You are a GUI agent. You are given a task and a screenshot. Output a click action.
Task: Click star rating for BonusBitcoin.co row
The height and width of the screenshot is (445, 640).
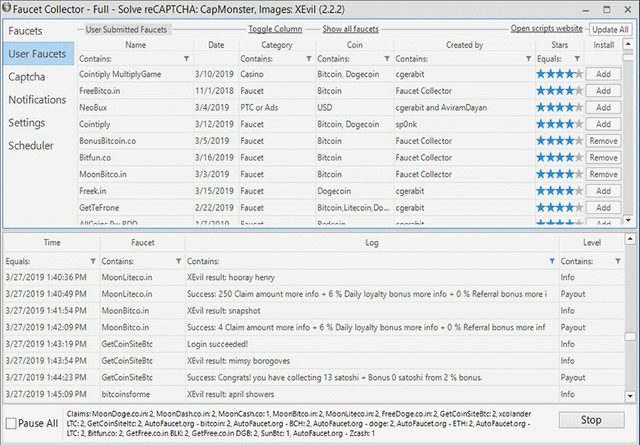560,141
